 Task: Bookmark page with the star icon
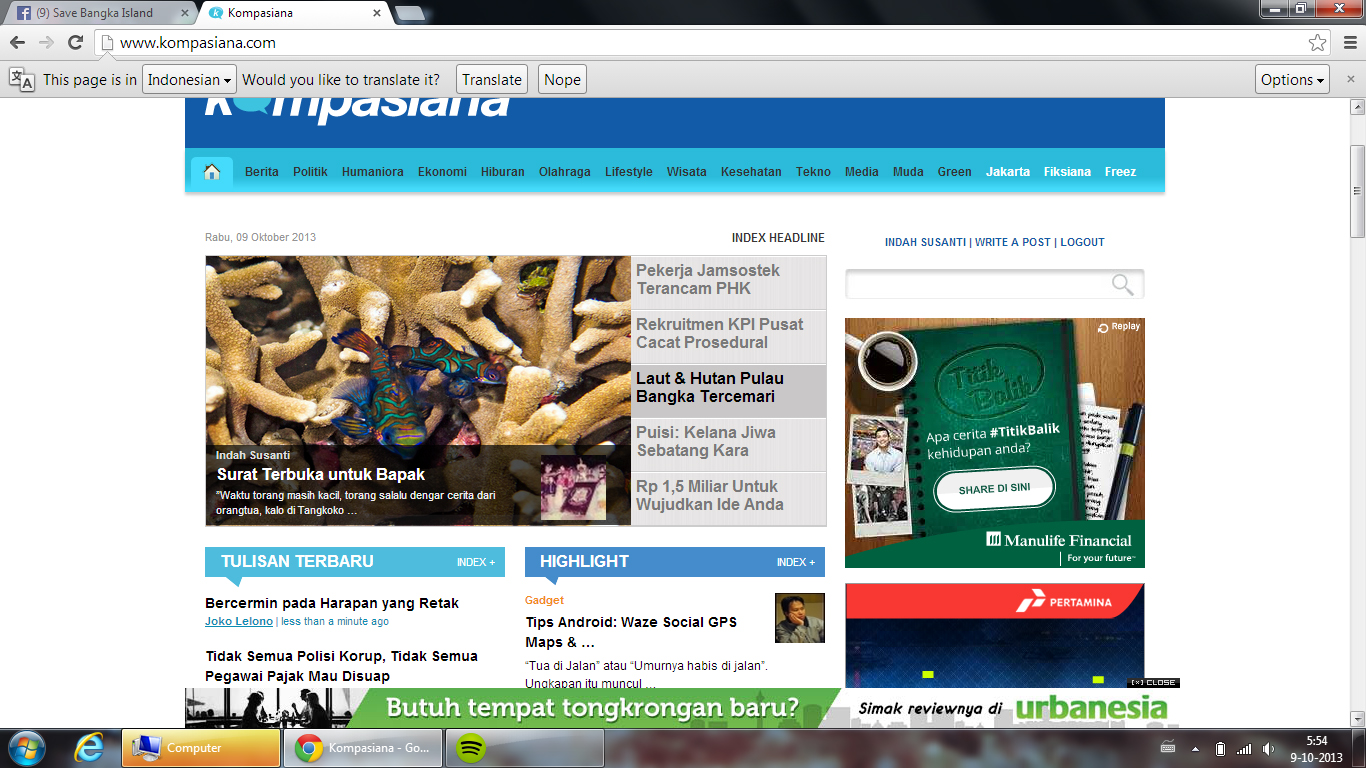click(1317, 43)
